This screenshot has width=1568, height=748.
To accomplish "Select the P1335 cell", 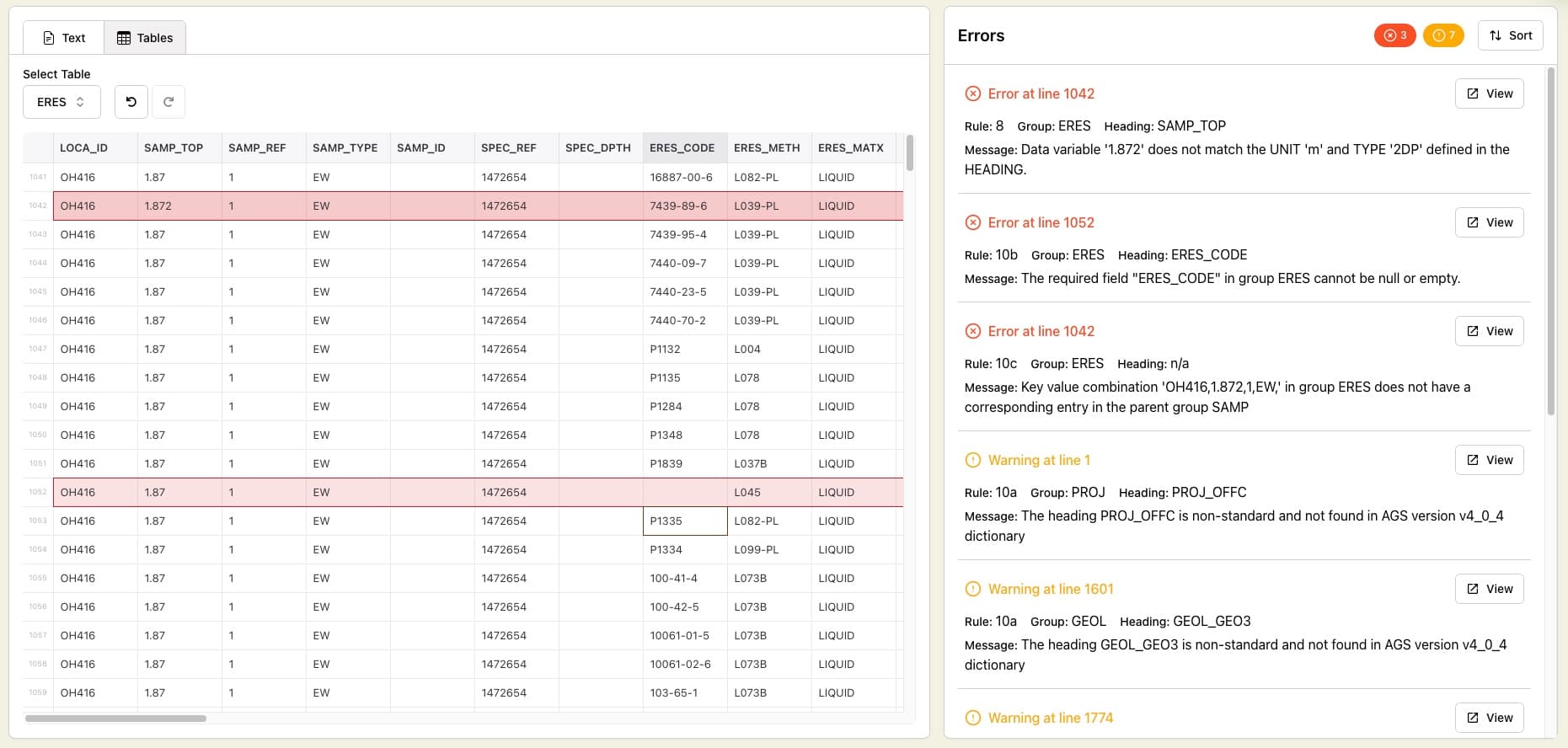I will [685, 521].
